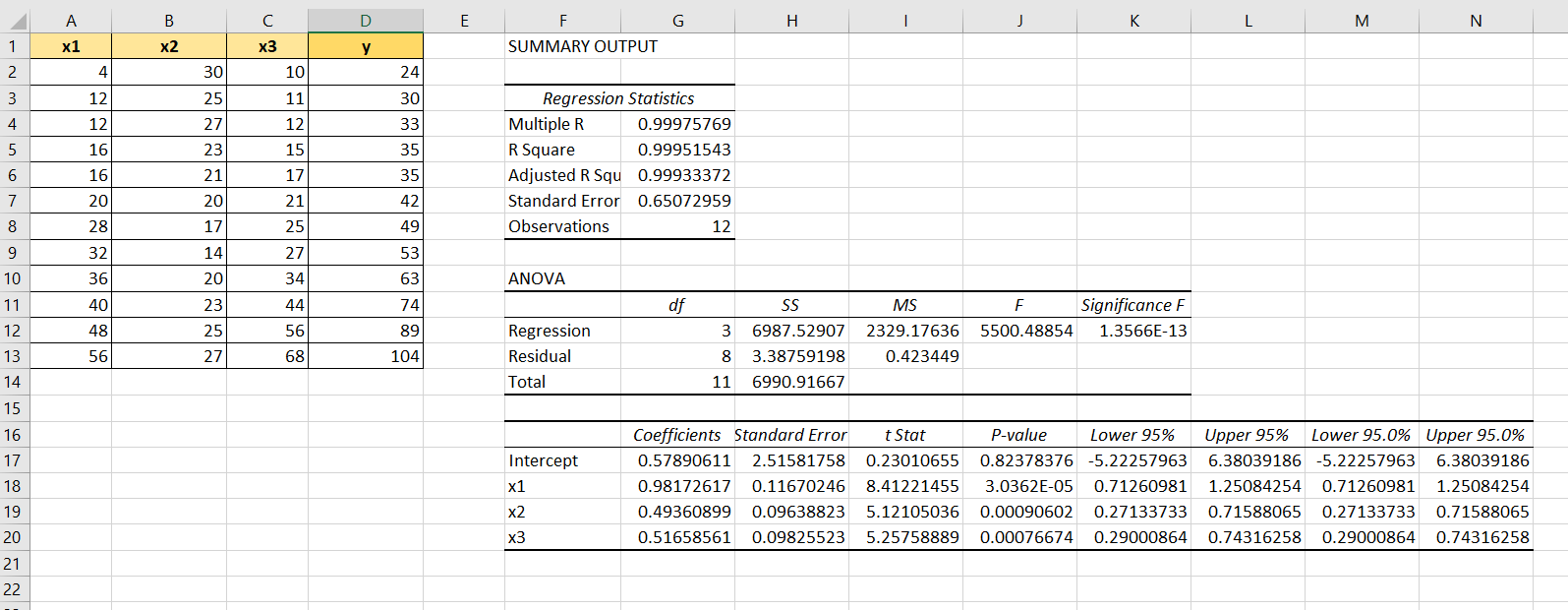
Task: Select column D header
Action: click(x=366, y=21)
